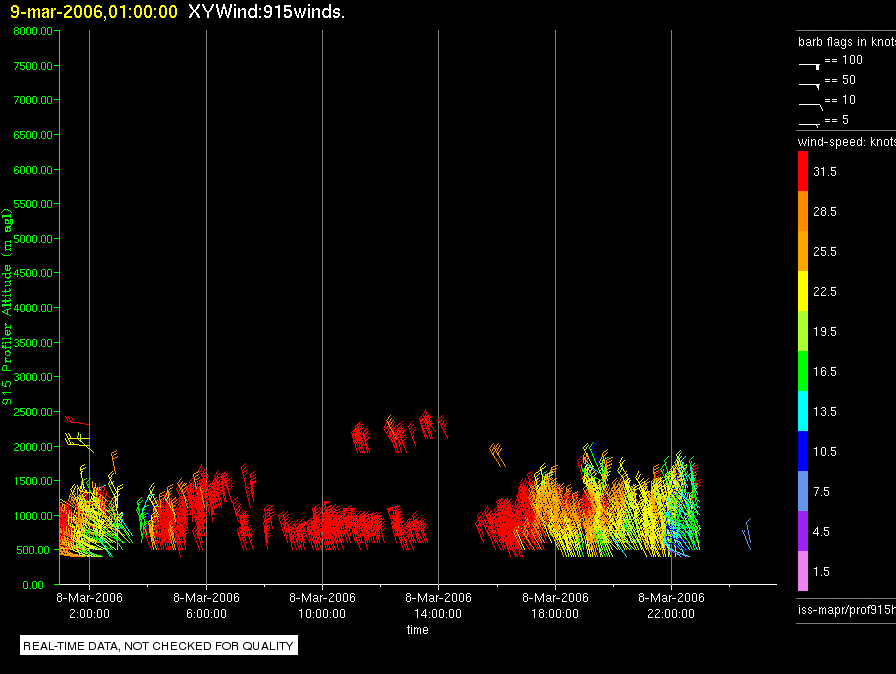Click the 50-knot barb flag legend icon
896x674 pixels.
pyautogui.click(x=810, y=86)
